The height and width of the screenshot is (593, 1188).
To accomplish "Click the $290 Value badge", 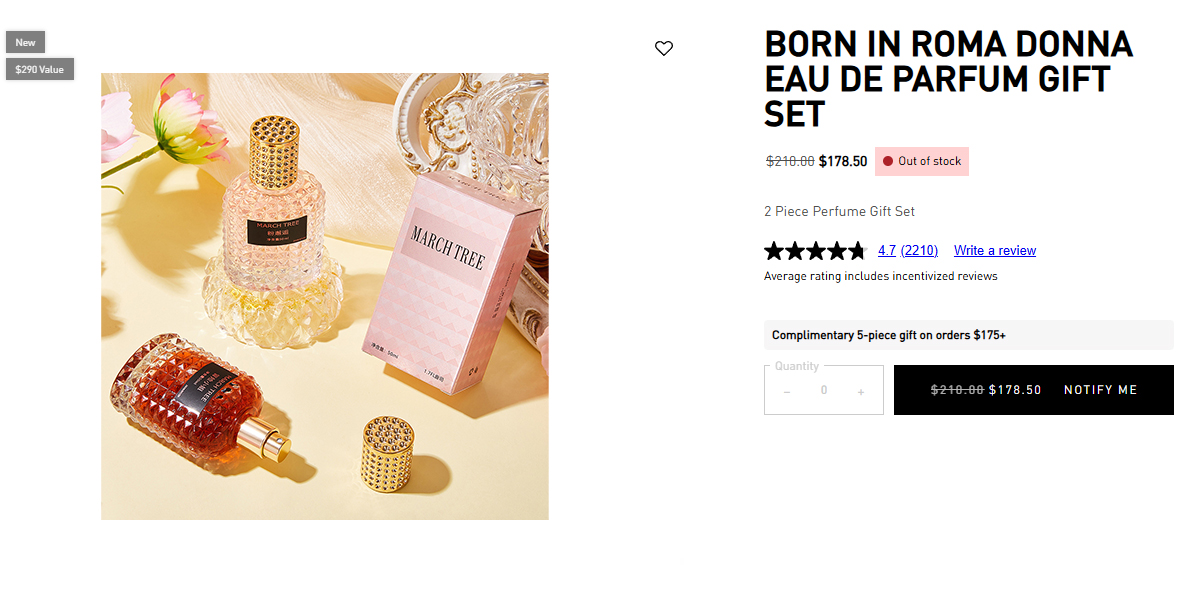I will pyautogui.click(x=40, y=69).
